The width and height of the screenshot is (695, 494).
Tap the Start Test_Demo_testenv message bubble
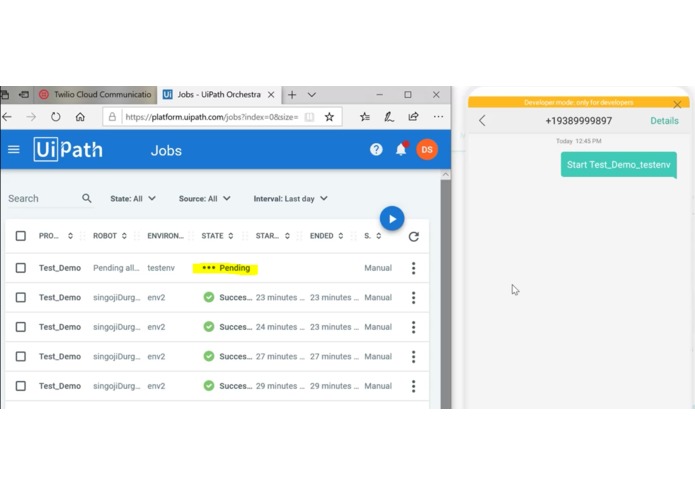click(x=618, y=165)
